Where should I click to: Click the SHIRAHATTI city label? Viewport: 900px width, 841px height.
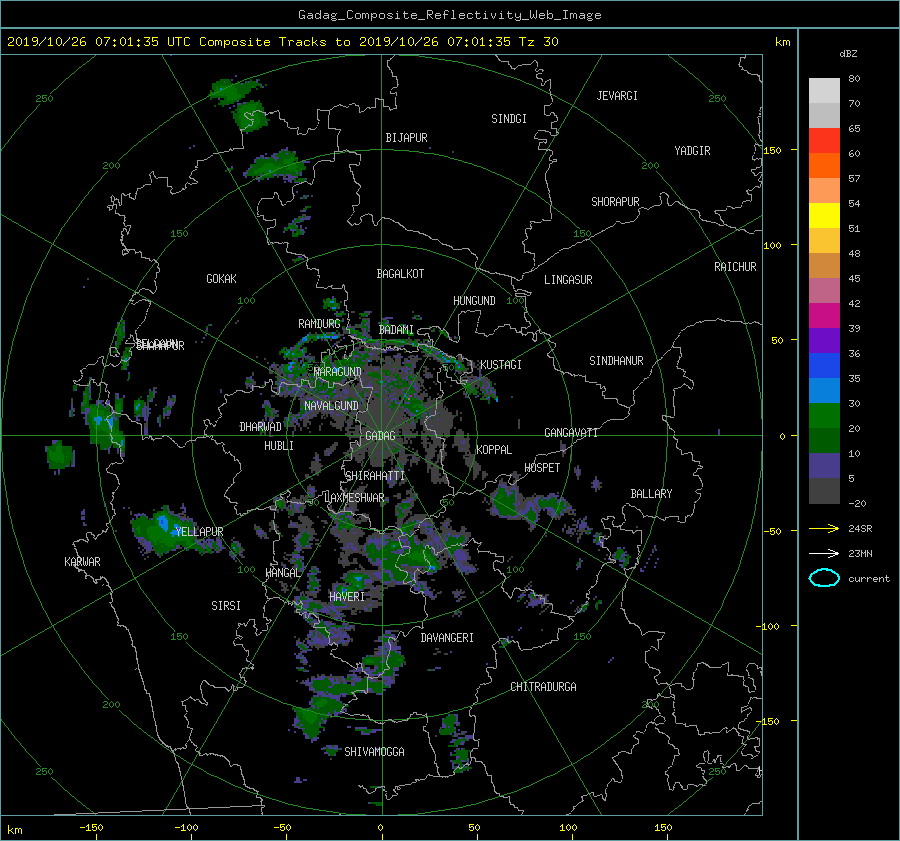pyautogui.click(x=375, y=476)
